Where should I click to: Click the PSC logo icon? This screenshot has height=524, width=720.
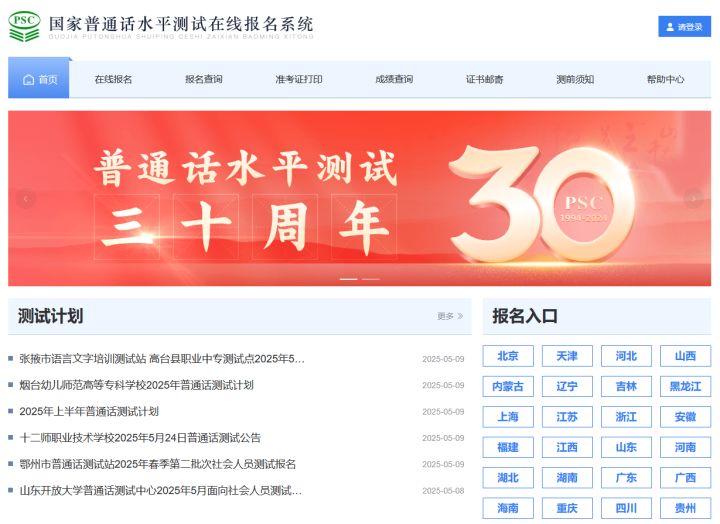coord(24,27)
